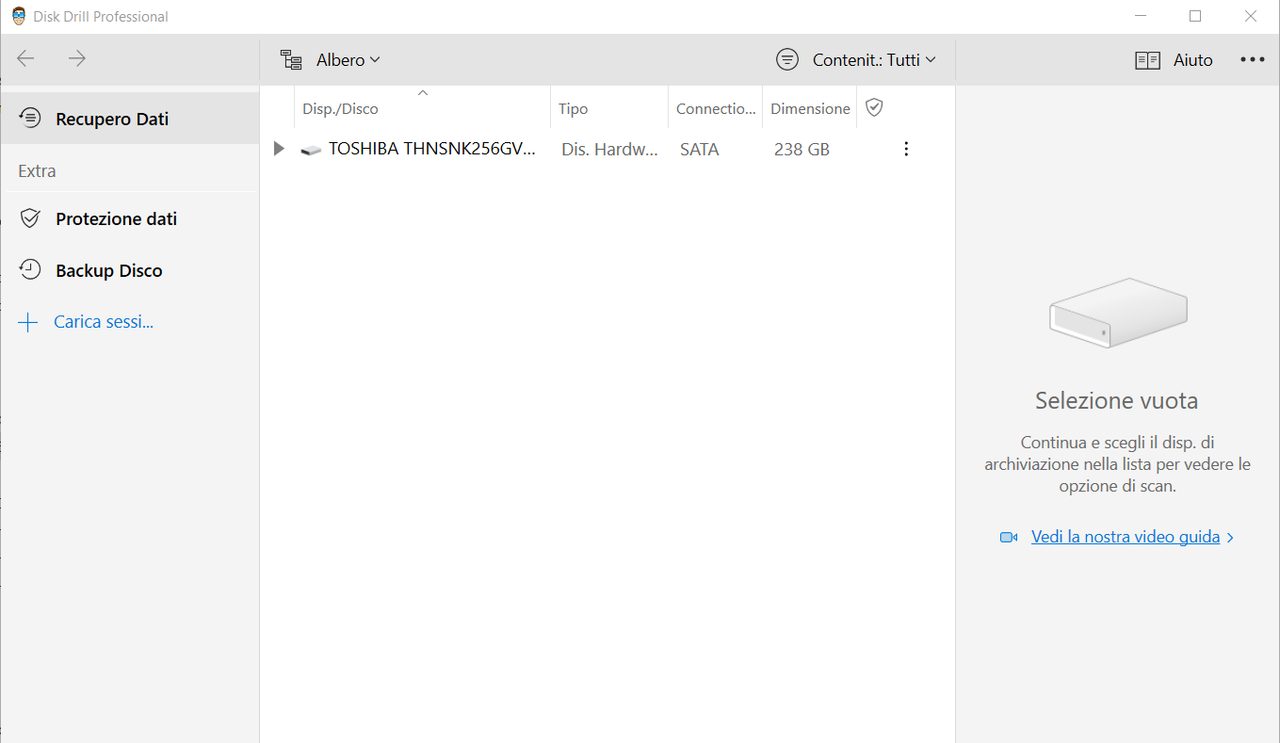
Task: Click the Extra section label
Action: (37, 171)
